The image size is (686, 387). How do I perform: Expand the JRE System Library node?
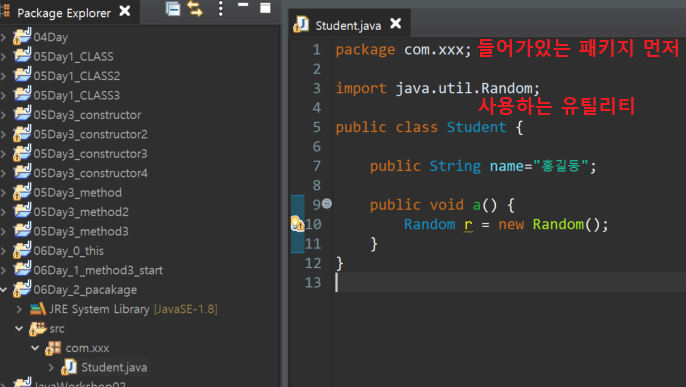pyautogui.click(x=19, y=309)
